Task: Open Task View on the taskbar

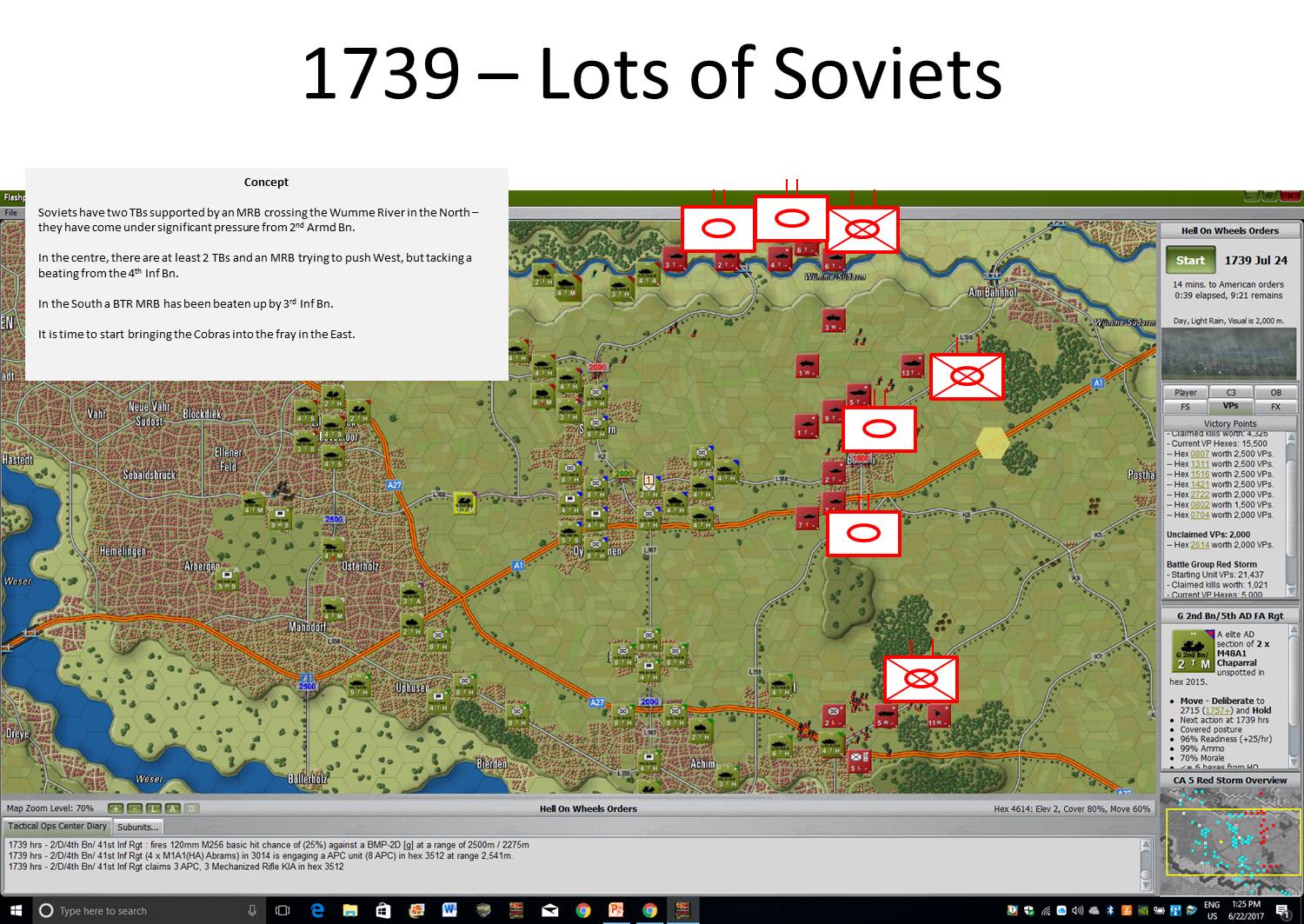Action: (283, 910)
